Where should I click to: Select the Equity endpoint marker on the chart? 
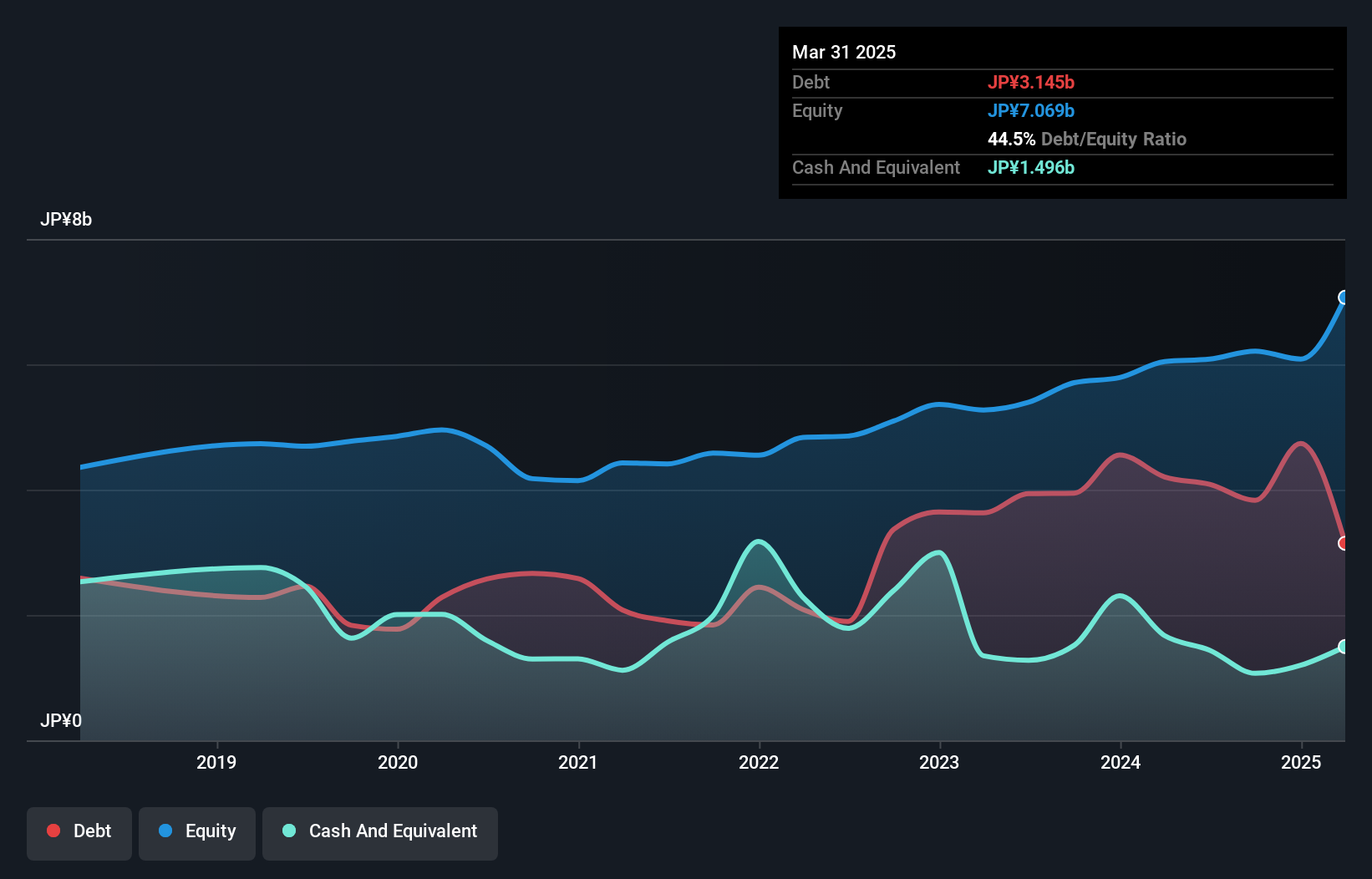pyautogui.click(x=1344, y=297)
